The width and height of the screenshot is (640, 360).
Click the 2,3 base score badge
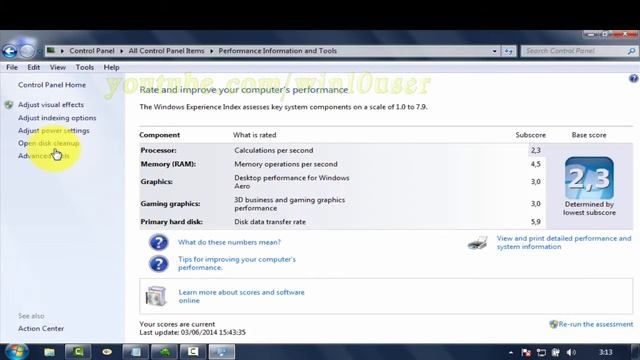tap(589, 178)
